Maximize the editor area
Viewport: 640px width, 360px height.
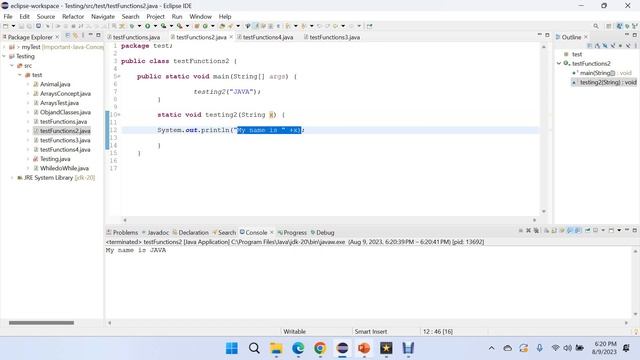coord(547,36)
